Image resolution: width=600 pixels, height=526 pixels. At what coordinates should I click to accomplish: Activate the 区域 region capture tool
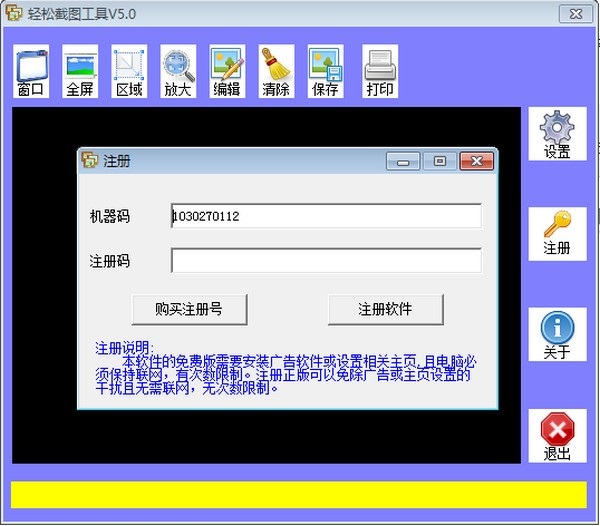[129, 71]
